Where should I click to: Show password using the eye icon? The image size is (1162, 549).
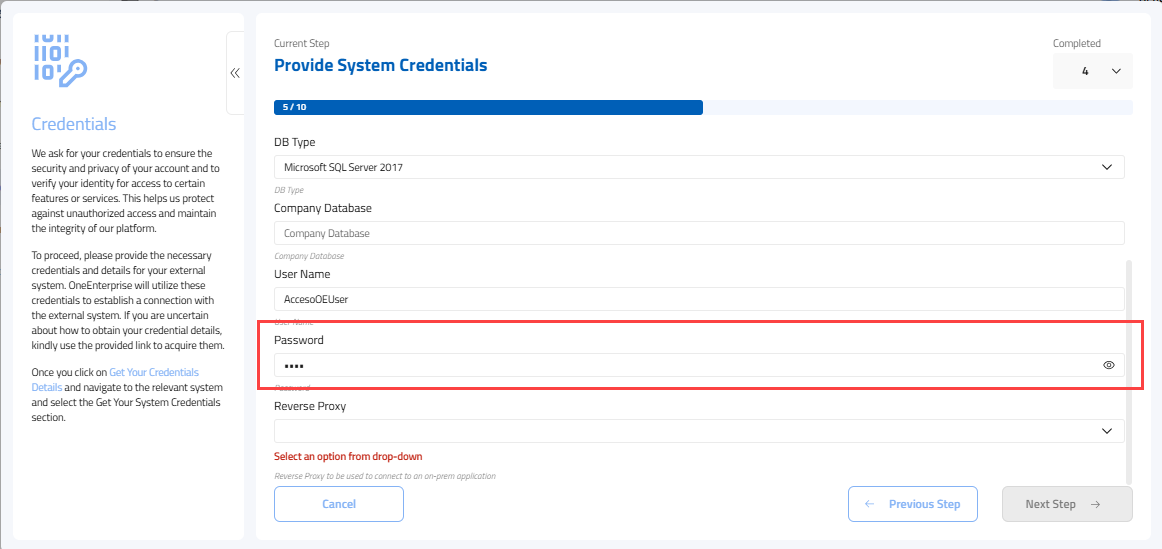coord(1108,365)
